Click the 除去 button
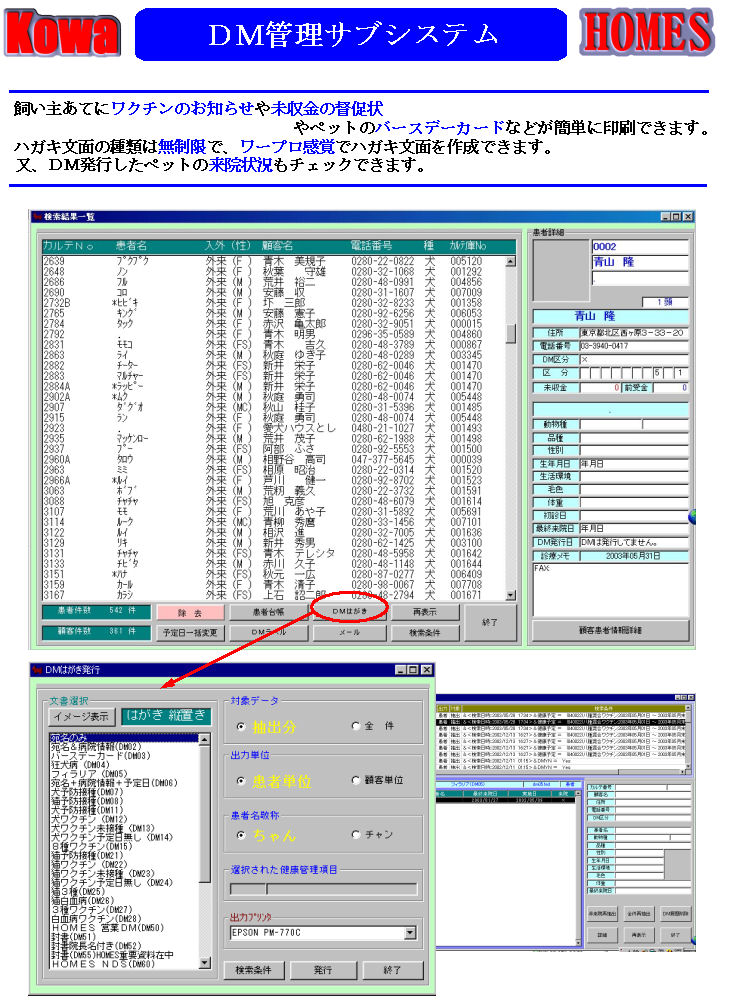This screenshot has height=1001, width=732. pyautogui.click(x=190, y=613)
